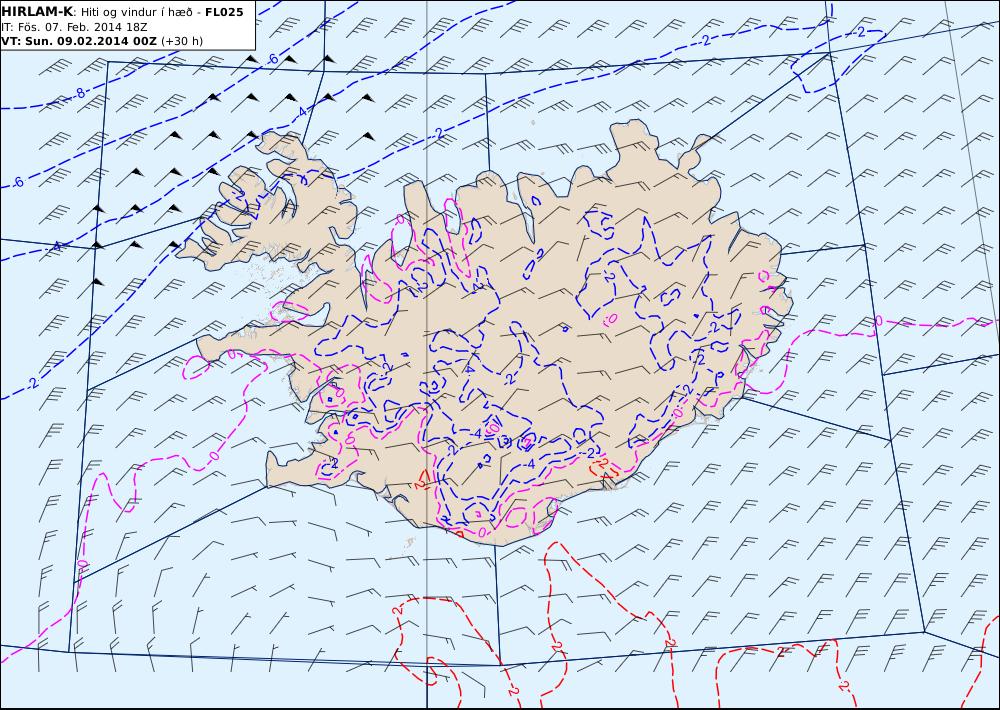This screenshot has height=710, width=1000.
Task: Select the "FL025" flight level label
Action: point(224,12)
